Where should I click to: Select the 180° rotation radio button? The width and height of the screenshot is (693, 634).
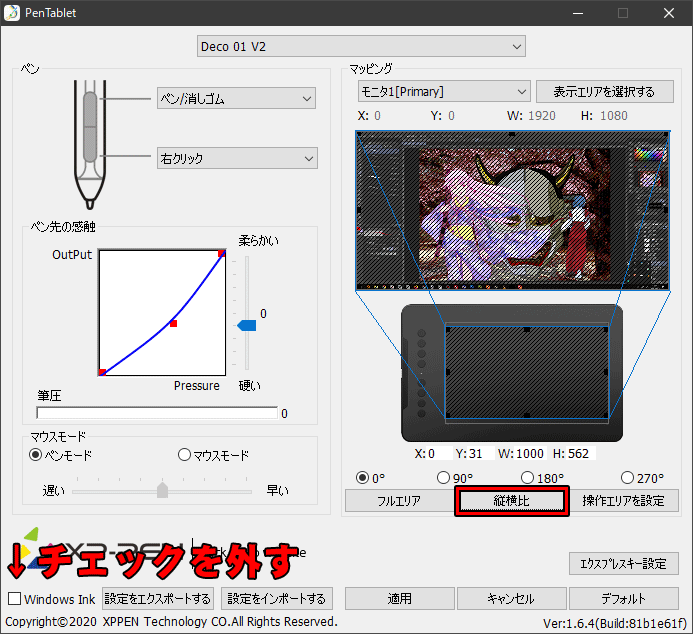(x=527, y=478)
